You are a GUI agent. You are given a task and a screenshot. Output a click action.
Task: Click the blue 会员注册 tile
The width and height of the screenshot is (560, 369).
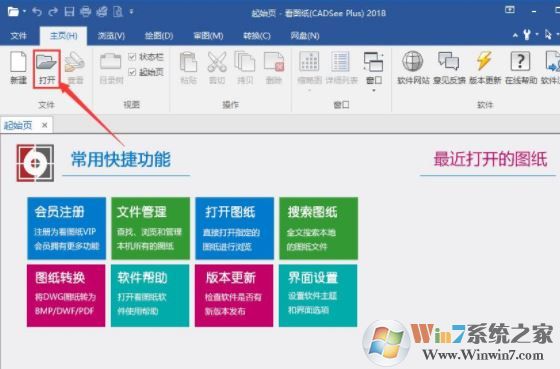point(66,228)
